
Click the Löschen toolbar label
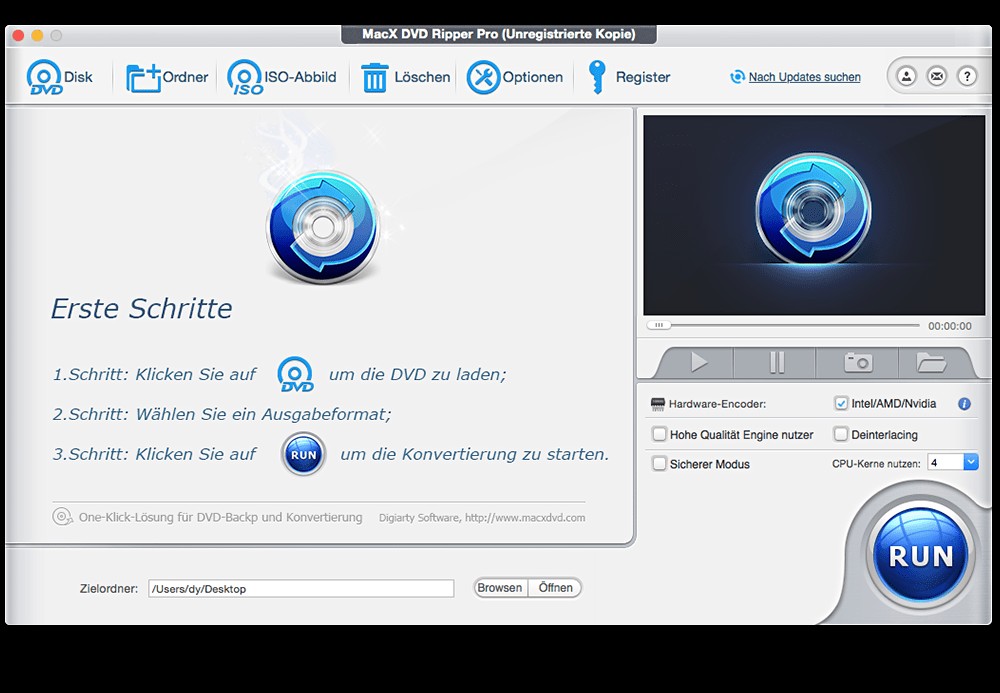pos(422,77)
